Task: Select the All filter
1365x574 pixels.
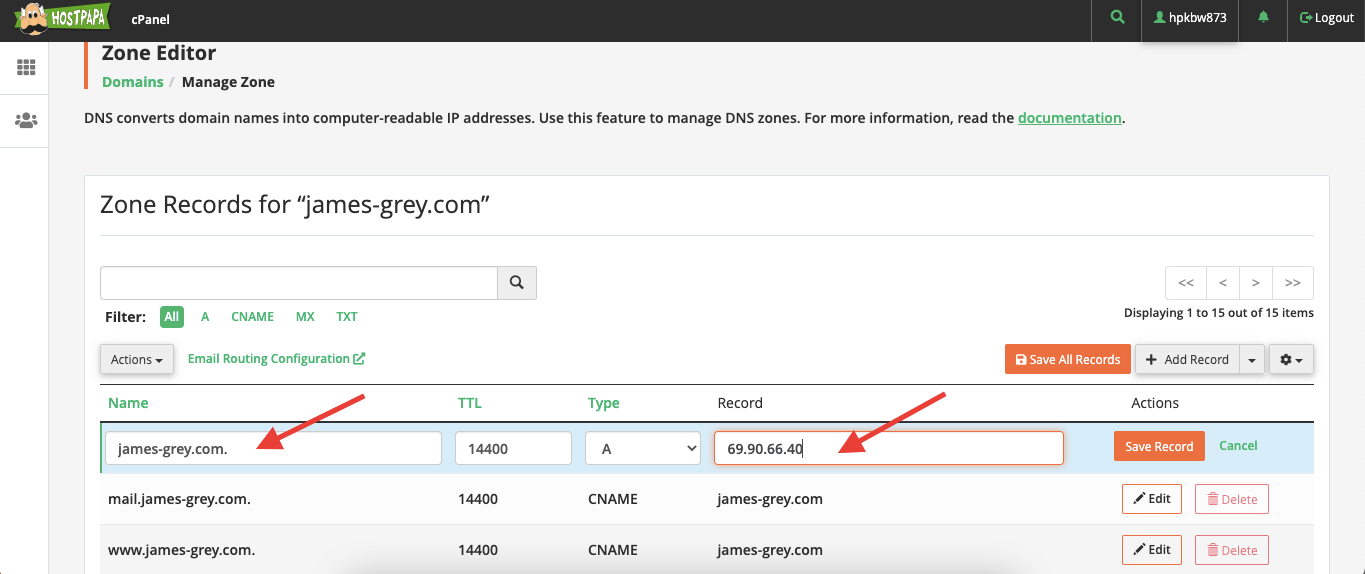Action: click(x=172, y=317)
